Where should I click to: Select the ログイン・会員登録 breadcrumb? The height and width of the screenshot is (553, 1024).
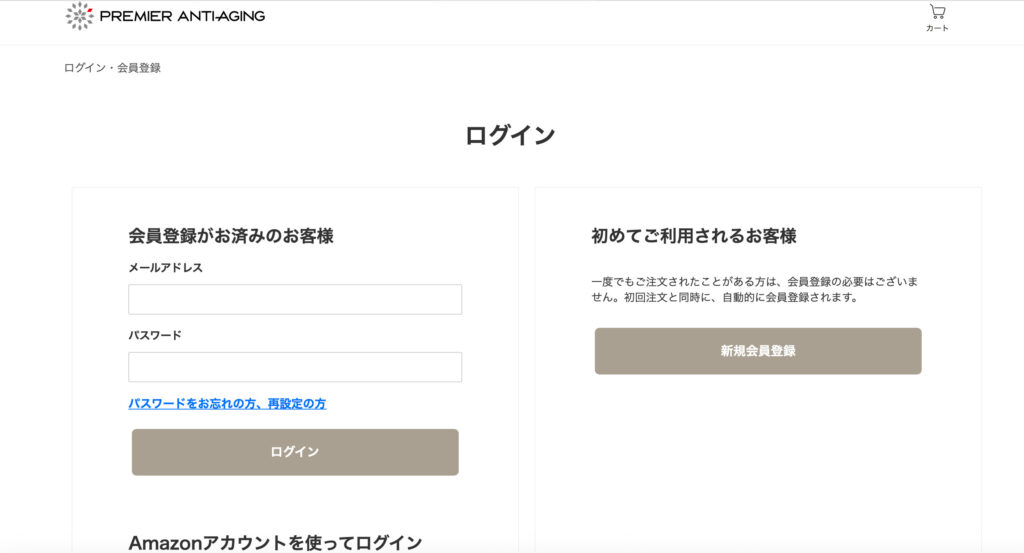point(112,68)
